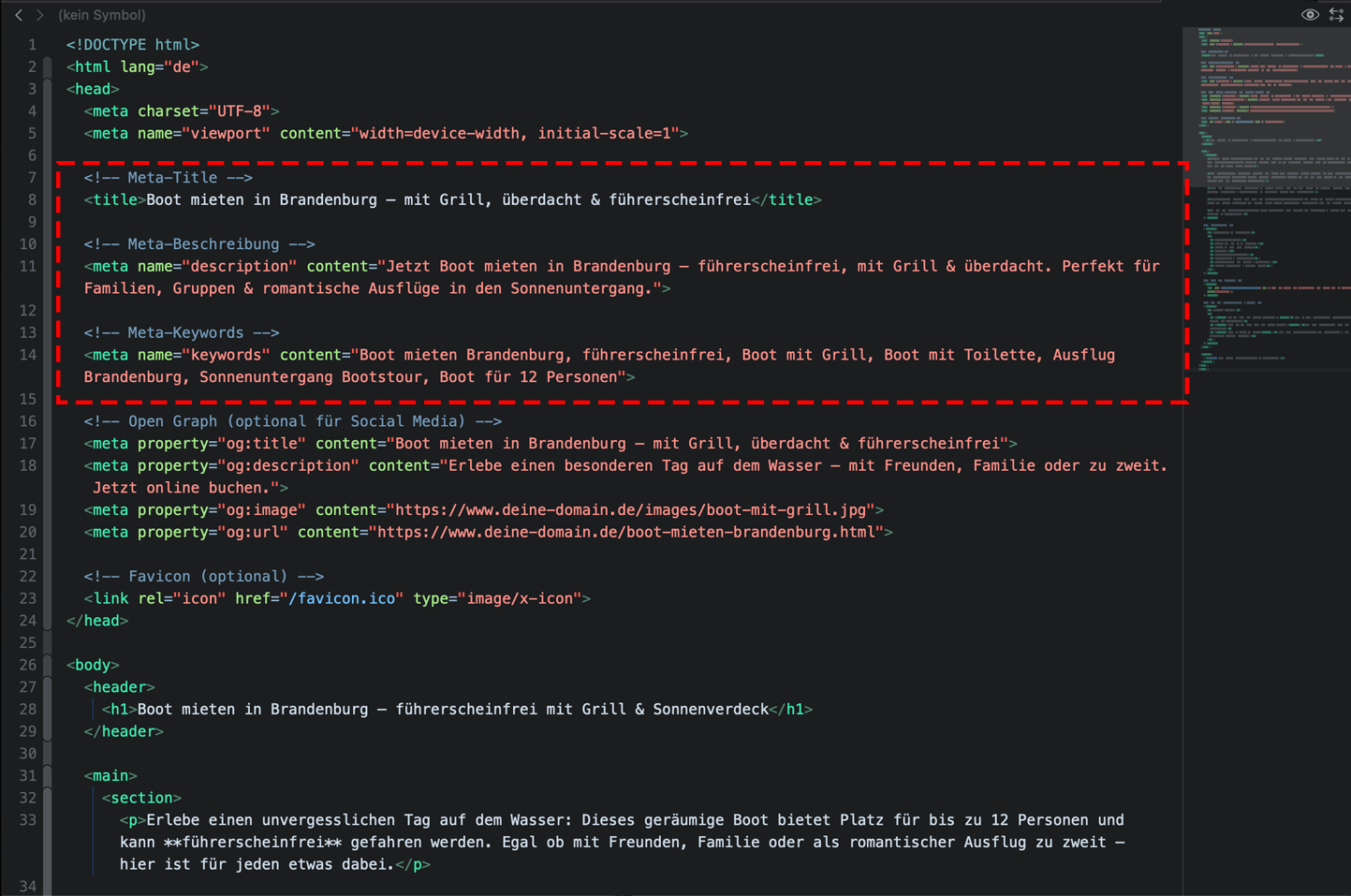Click the arrows icon beside the eye
1351x896 pixels.
[x=1336, y=15]
